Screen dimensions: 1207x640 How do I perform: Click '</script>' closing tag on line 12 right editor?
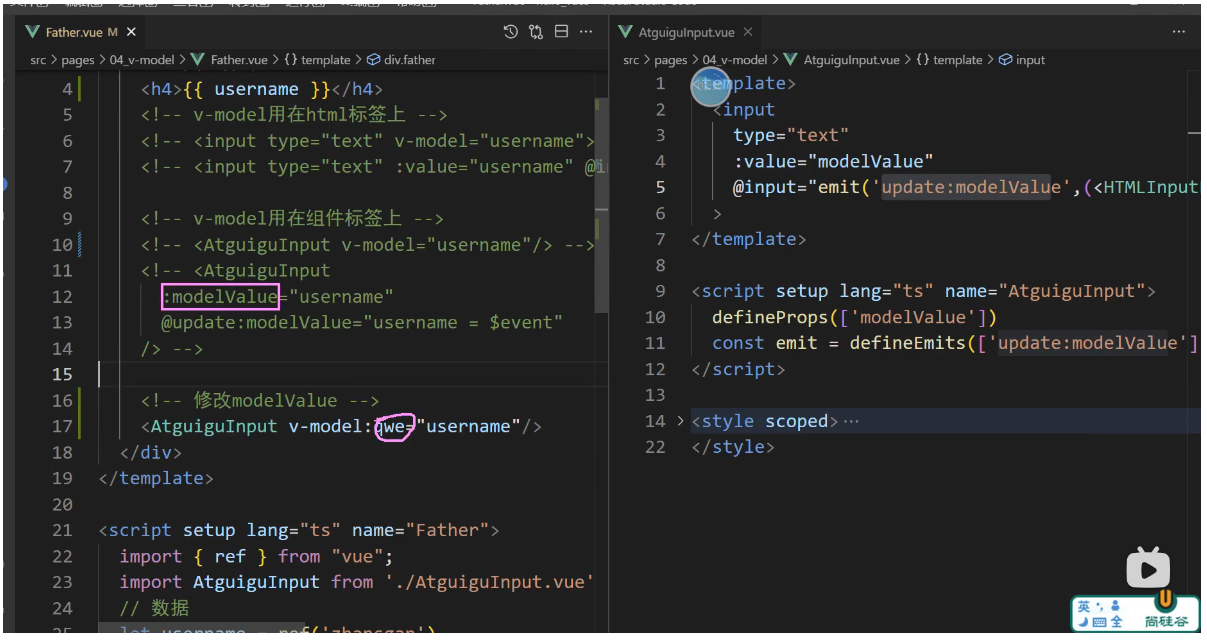pos(738,369)
